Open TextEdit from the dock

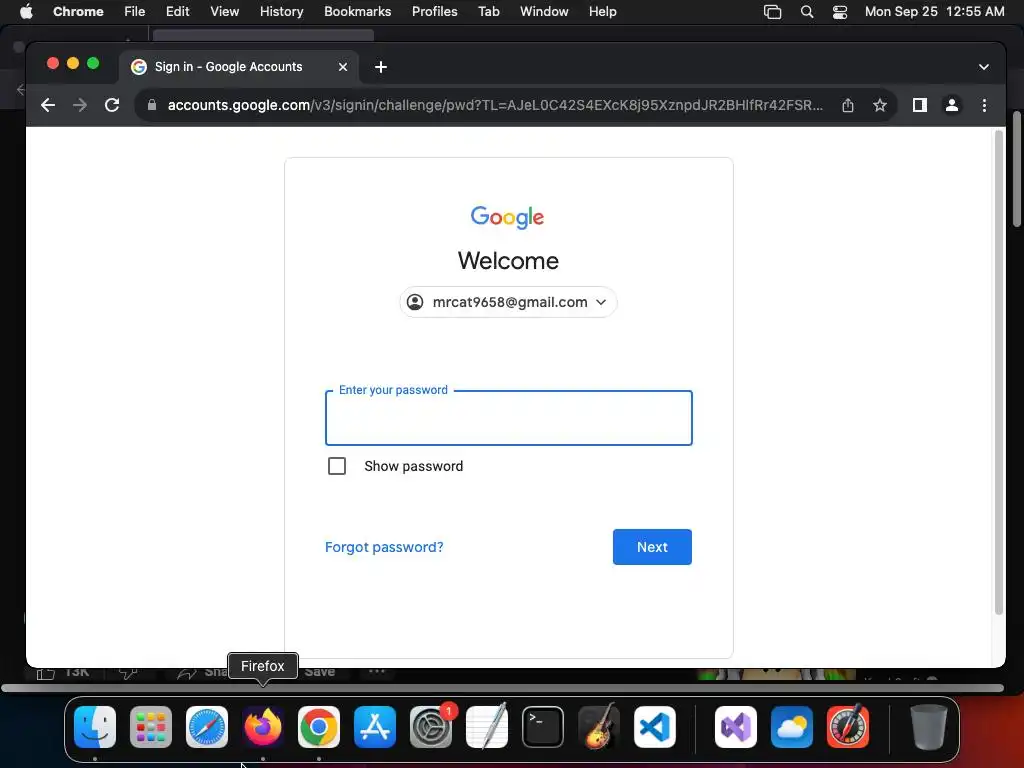487,727
